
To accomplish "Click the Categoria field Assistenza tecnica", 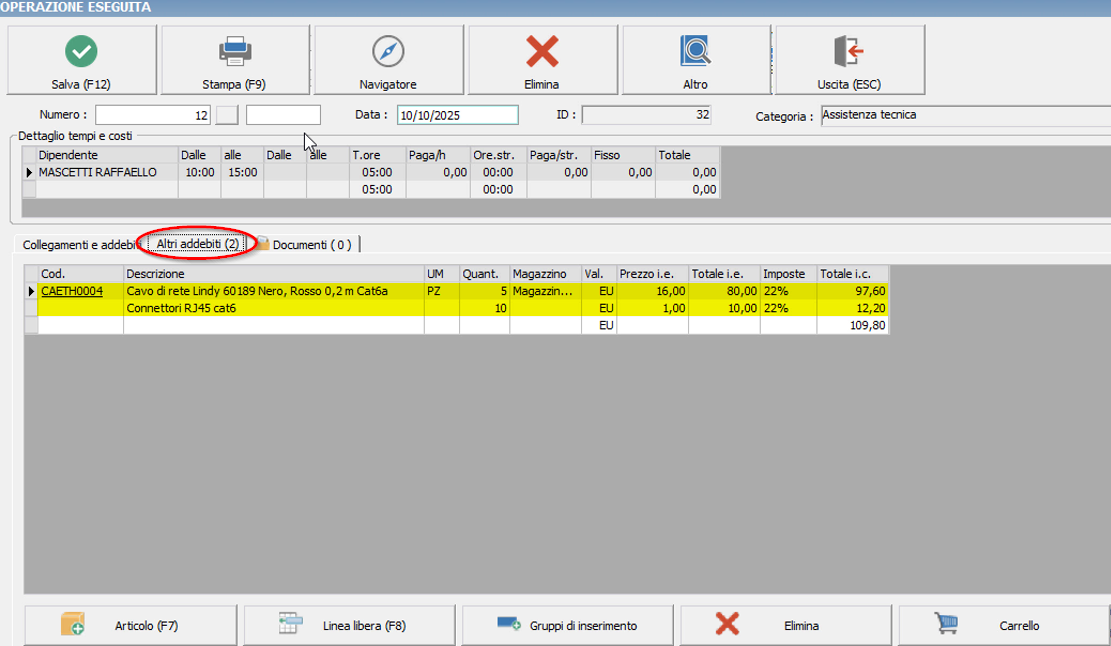I will pyautogui.click(x=960, y=115).
